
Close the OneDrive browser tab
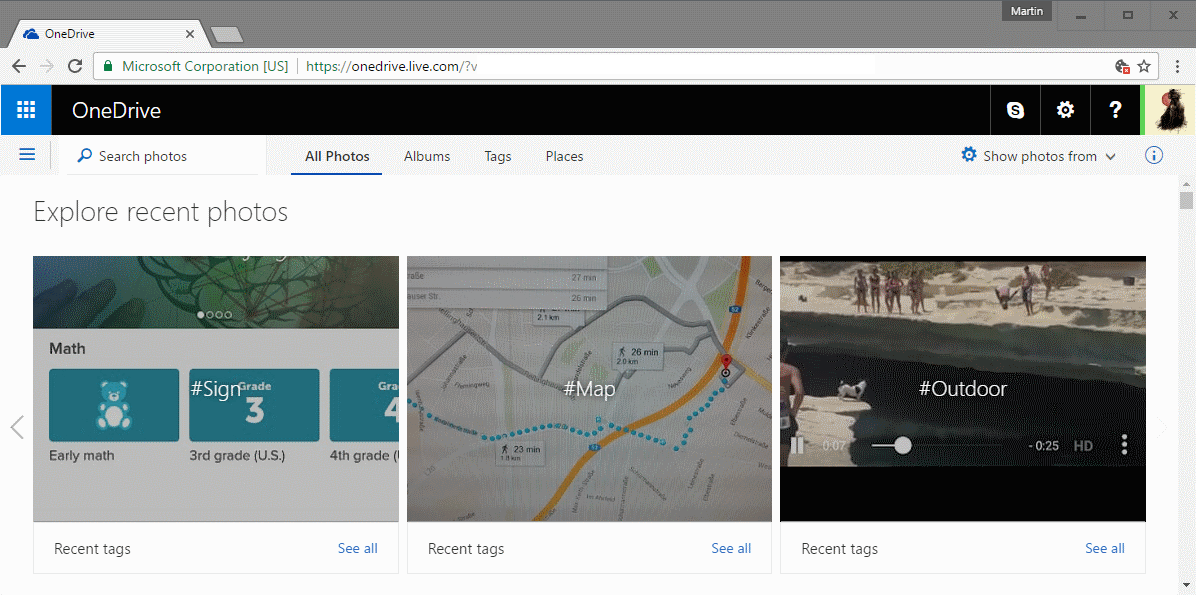[x=190, y=34]
